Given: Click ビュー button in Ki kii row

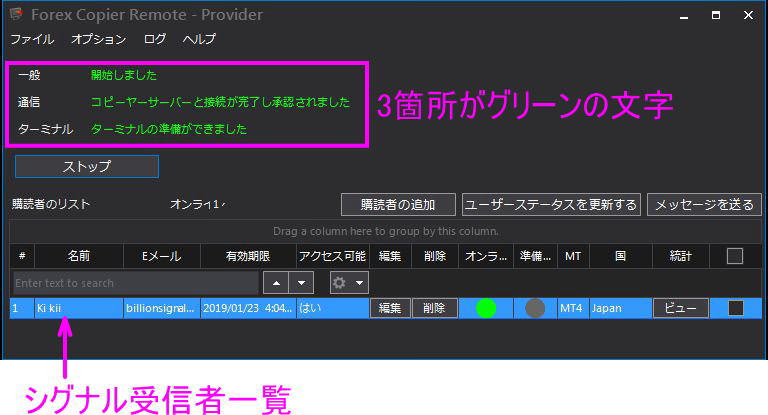Looking at the screenshot, I should (680, 308).
